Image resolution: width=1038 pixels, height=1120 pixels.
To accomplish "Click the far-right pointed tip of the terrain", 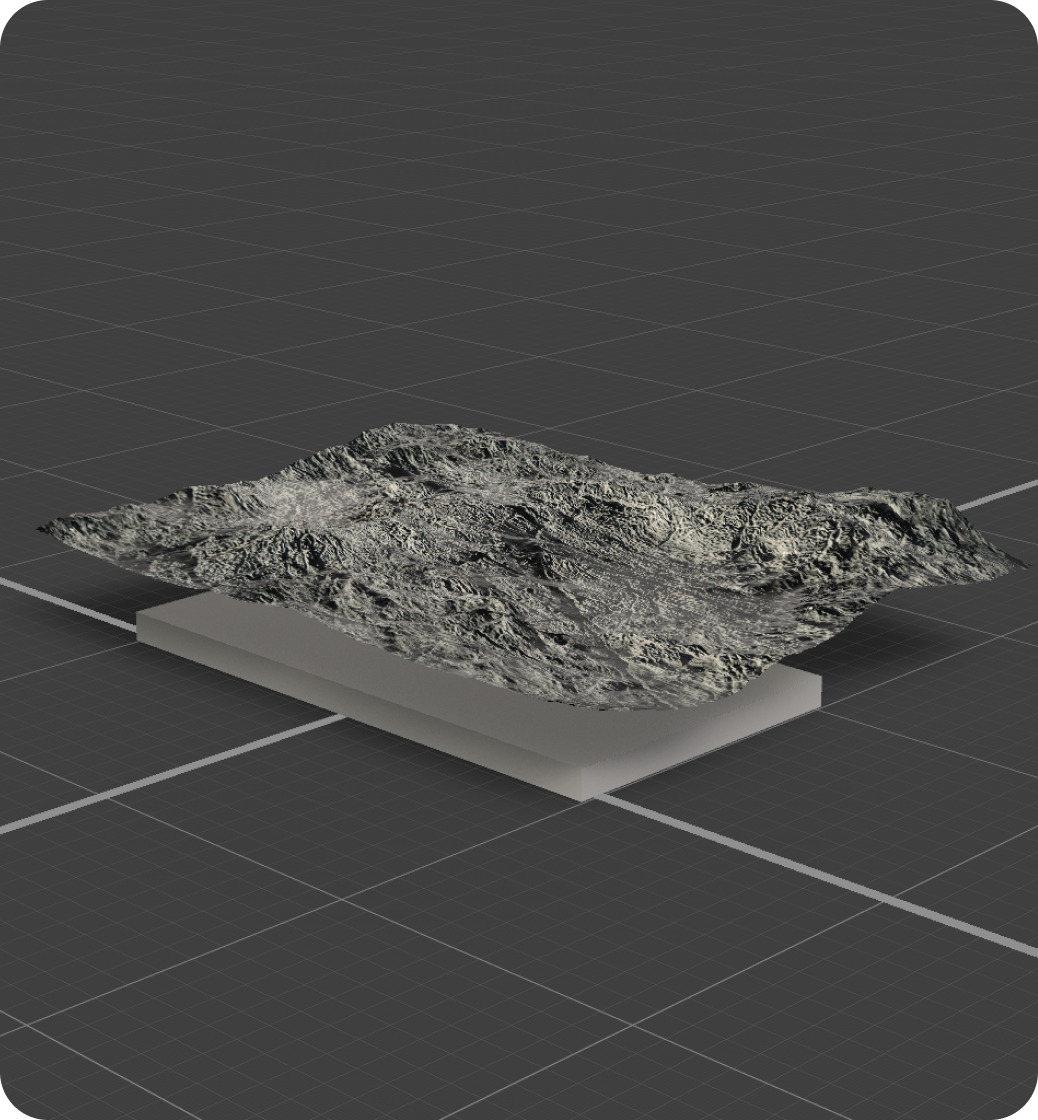I will [1020, 561].
